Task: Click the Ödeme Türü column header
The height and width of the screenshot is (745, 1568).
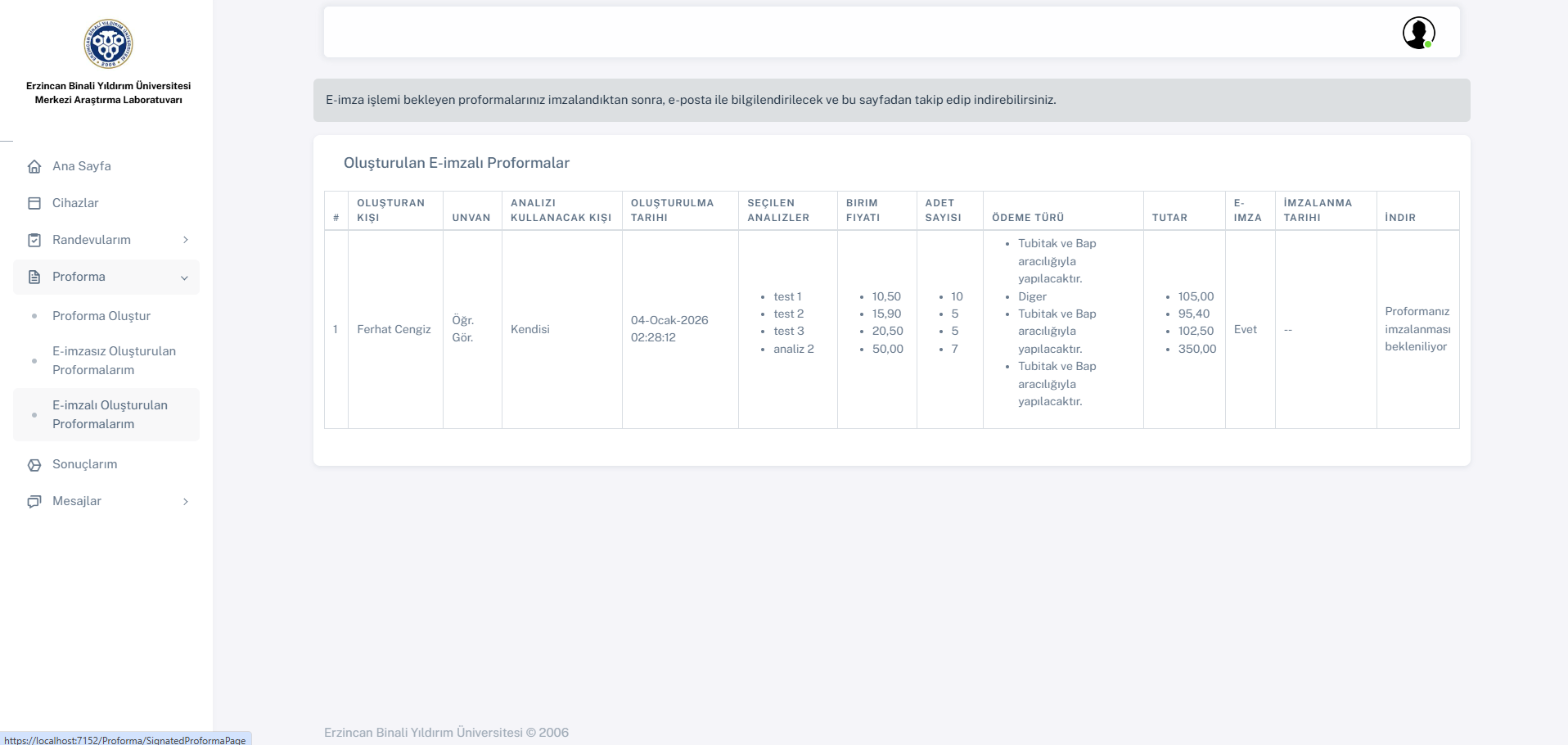Action: point(1028,218)
